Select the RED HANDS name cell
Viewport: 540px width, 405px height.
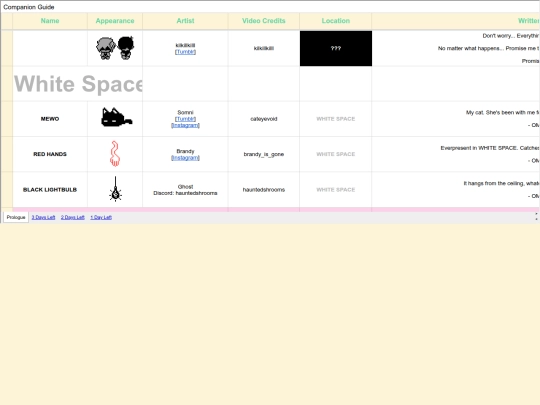point(50,154)
